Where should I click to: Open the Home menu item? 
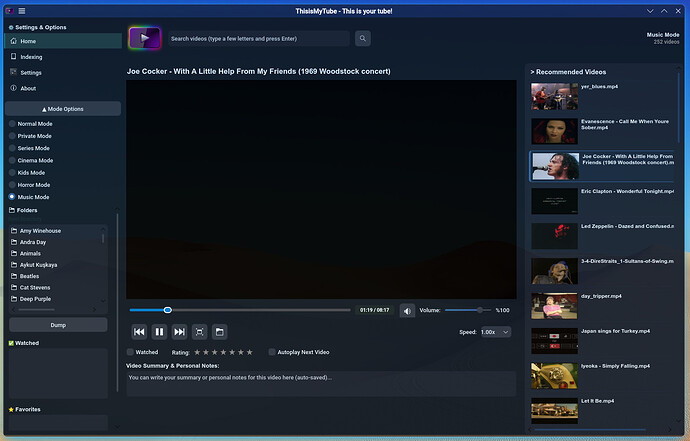[x=63, y=41]
